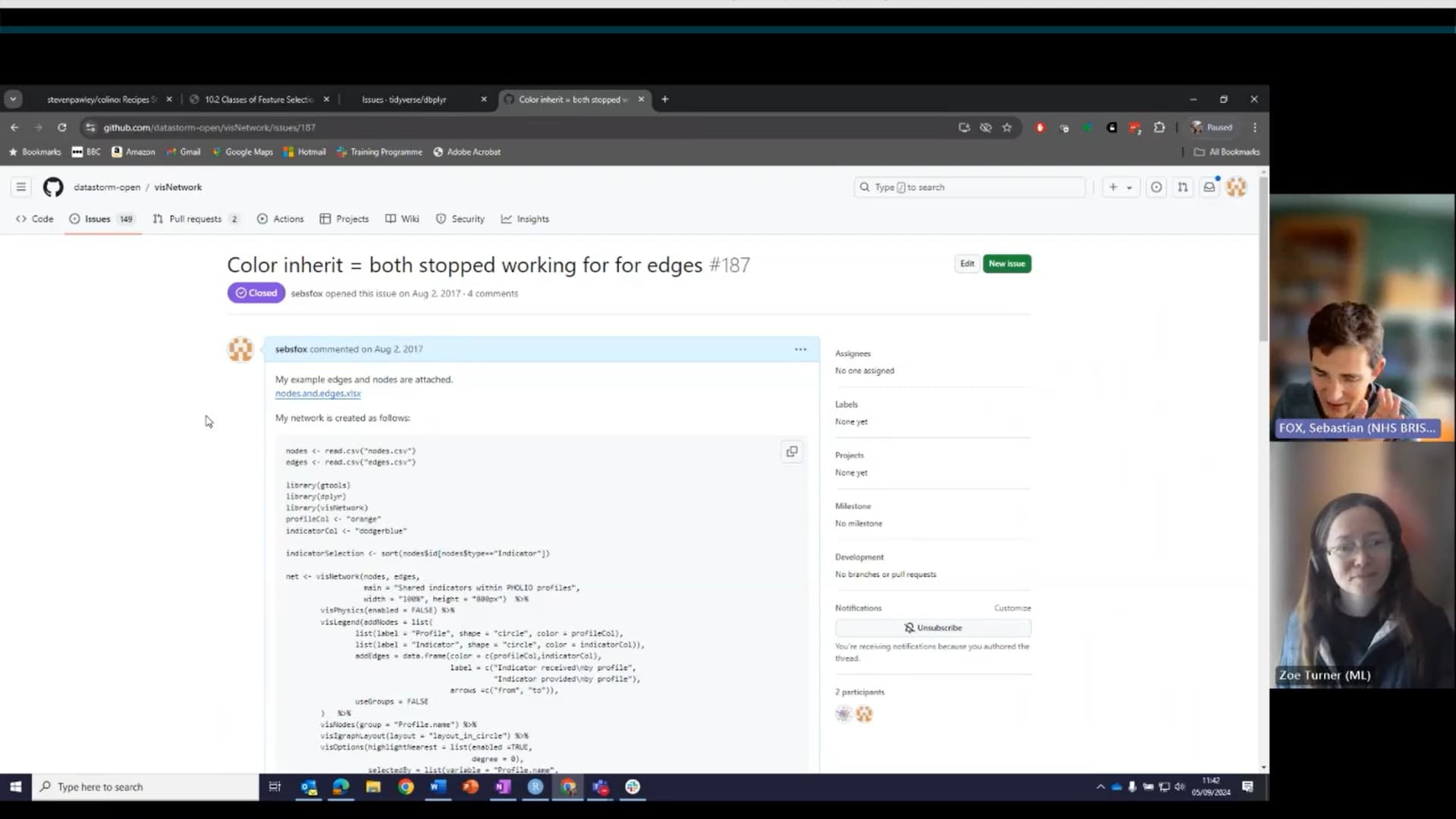
Task: Open Microsoft Teams from the taskbar
Action: [x=601, y=787]
